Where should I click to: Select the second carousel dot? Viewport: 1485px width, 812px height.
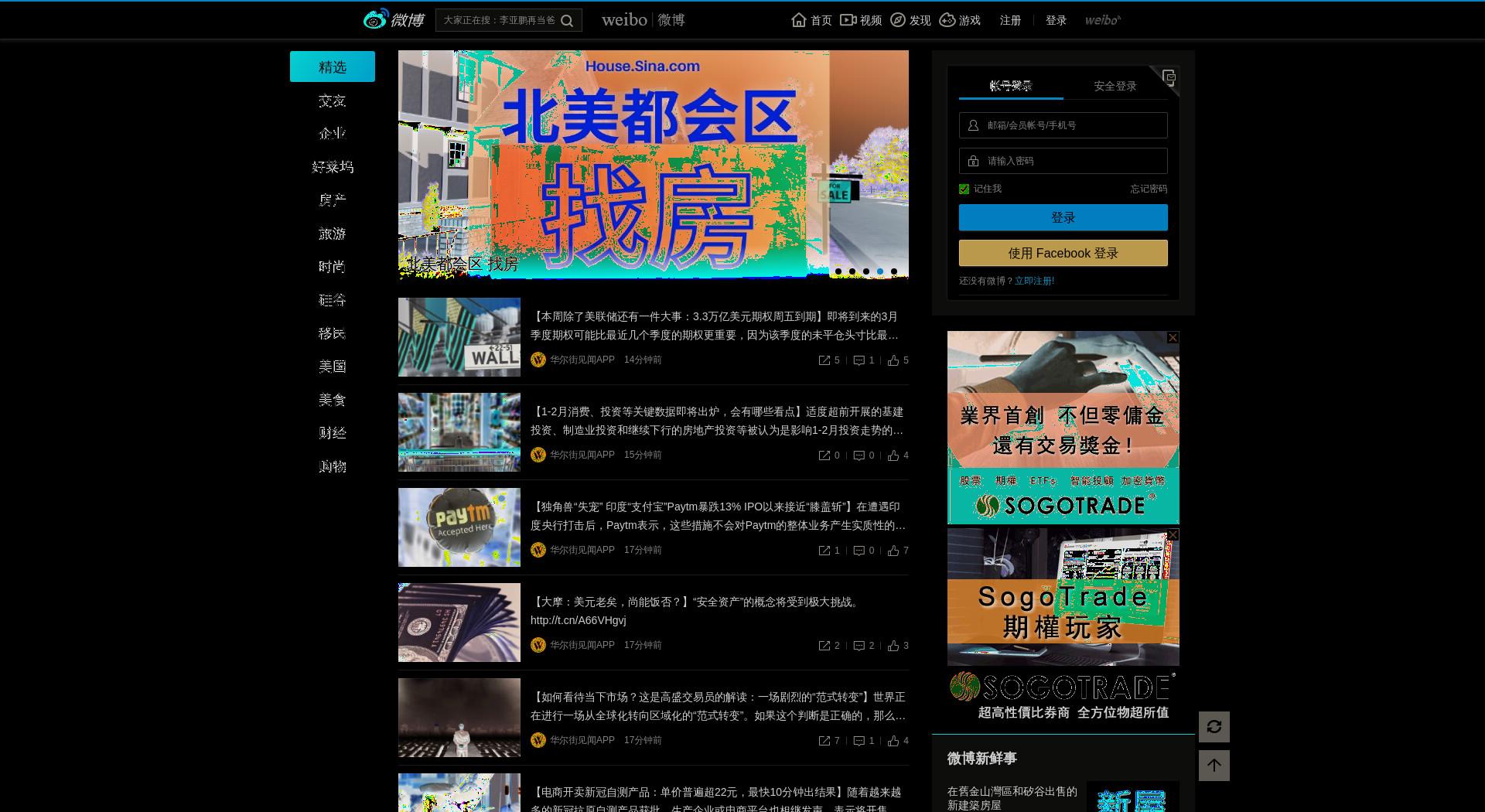(x=852, y=271)
